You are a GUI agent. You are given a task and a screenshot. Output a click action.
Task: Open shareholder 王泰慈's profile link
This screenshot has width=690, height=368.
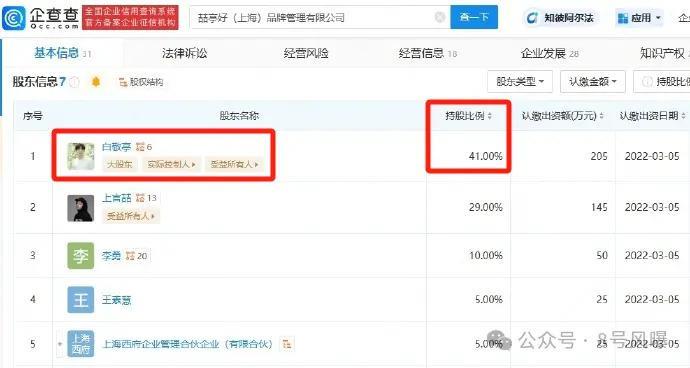(x=117, y=300)
